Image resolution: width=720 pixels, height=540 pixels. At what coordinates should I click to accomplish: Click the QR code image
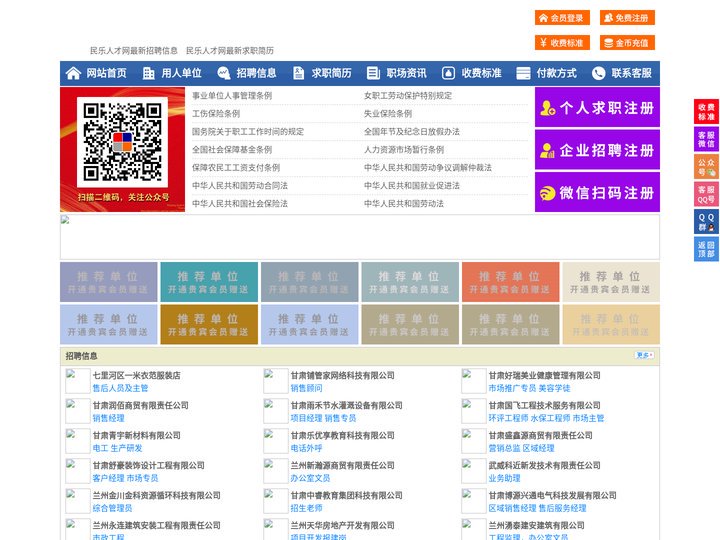(122, 142)
